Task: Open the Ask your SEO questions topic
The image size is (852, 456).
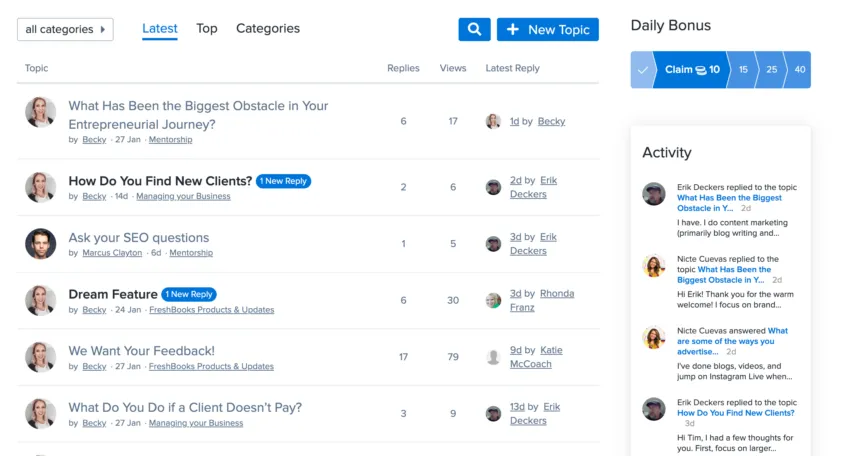Action: point(139,238)
